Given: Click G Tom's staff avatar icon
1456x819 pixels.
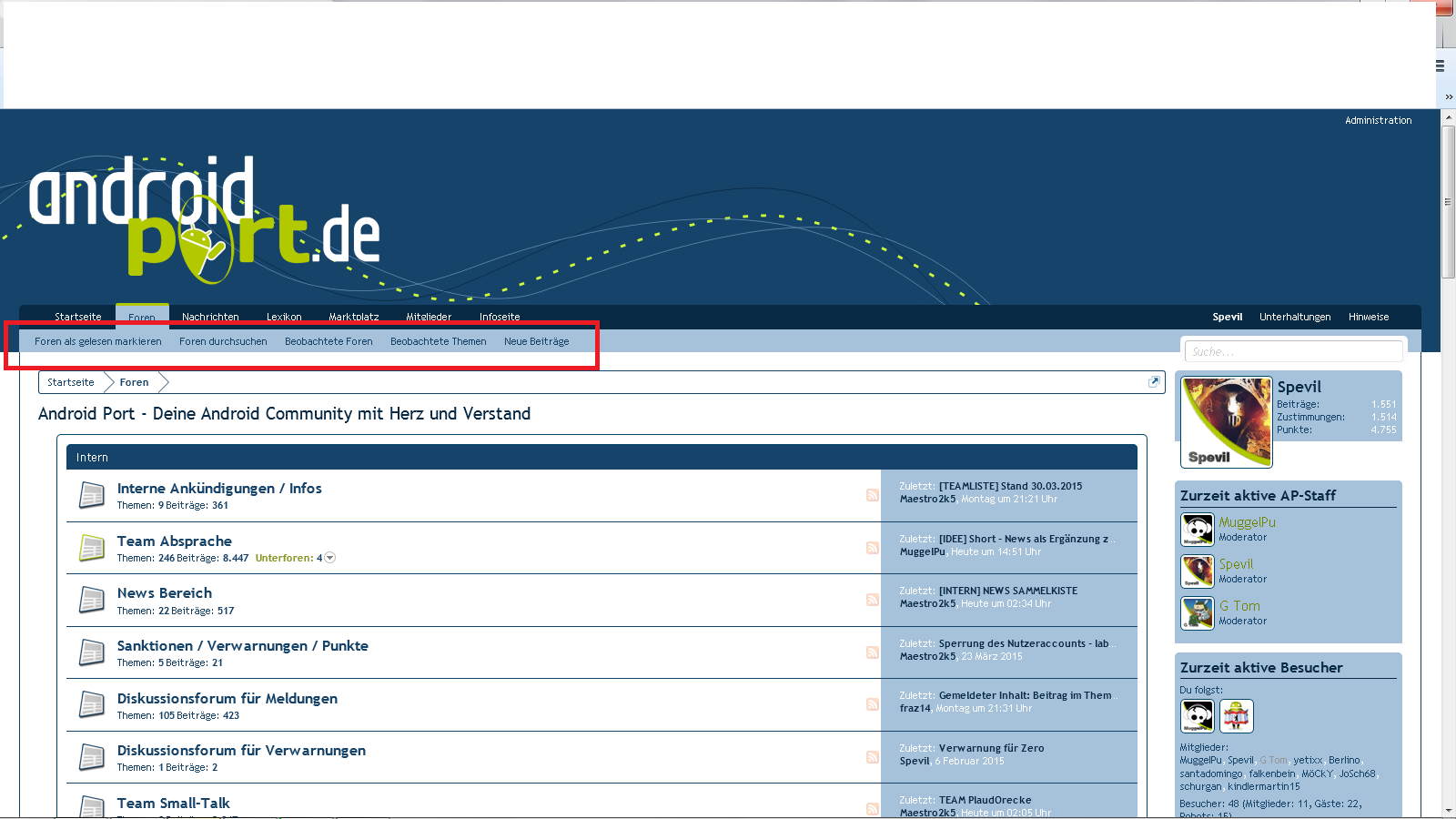Looking at the screenshot, I should (1197, 612).
